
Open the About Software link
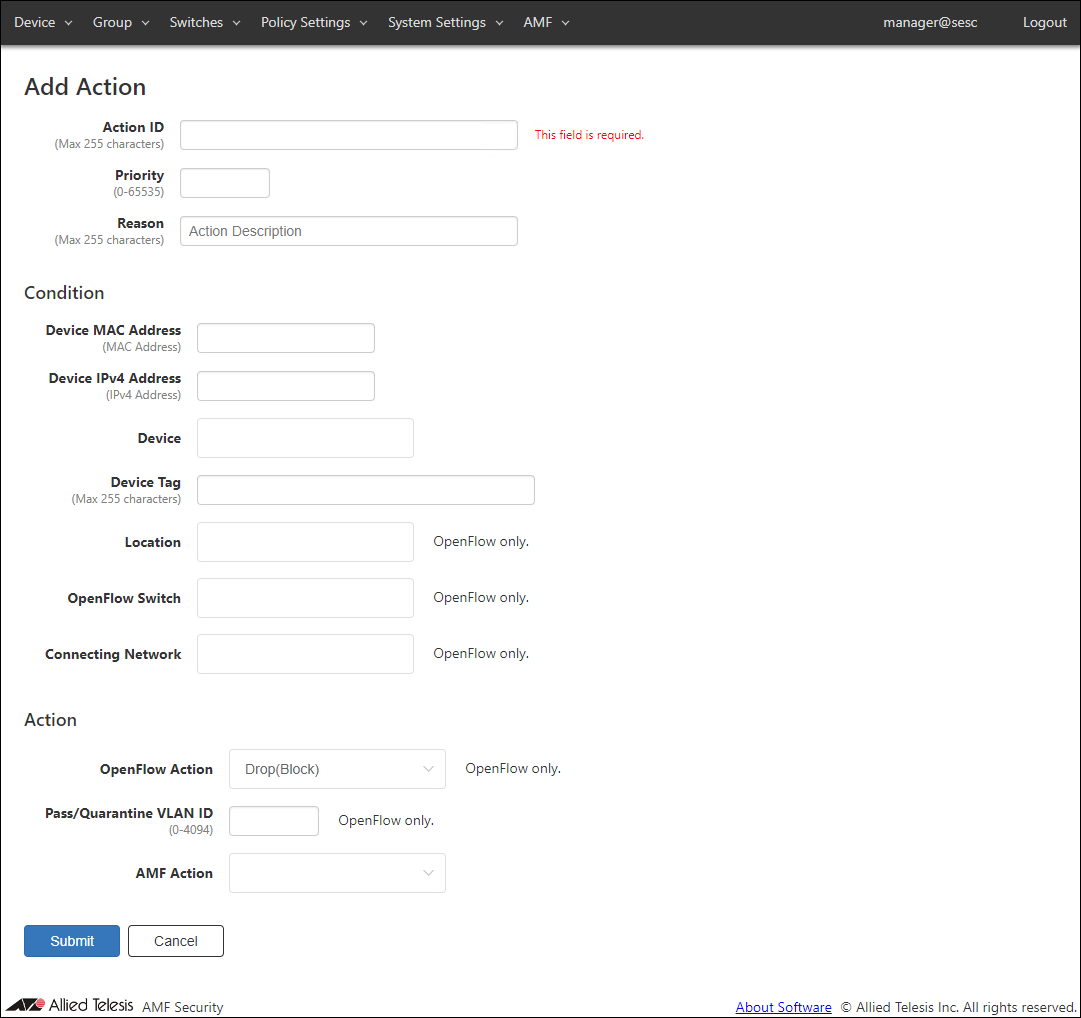(783, 1007)
